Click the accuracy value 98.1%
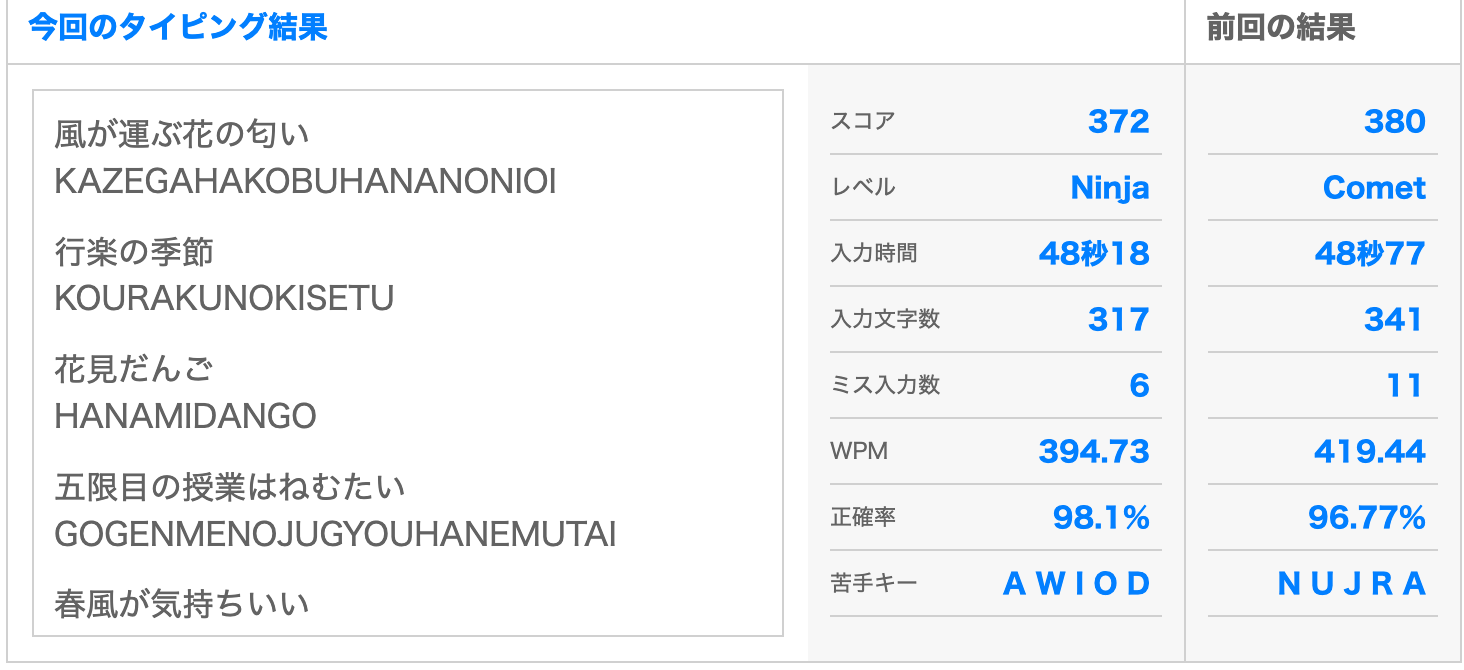The height and width of the screenshot is (670, 1464). tap(1101, 517)
